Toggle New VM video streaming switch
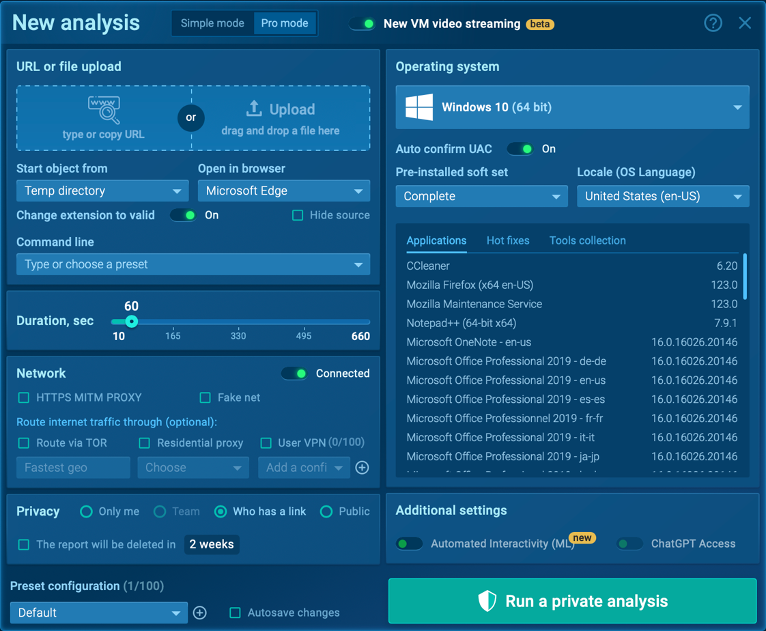The width and height of the screenshot is (766, 631). (x=362, y=23)
